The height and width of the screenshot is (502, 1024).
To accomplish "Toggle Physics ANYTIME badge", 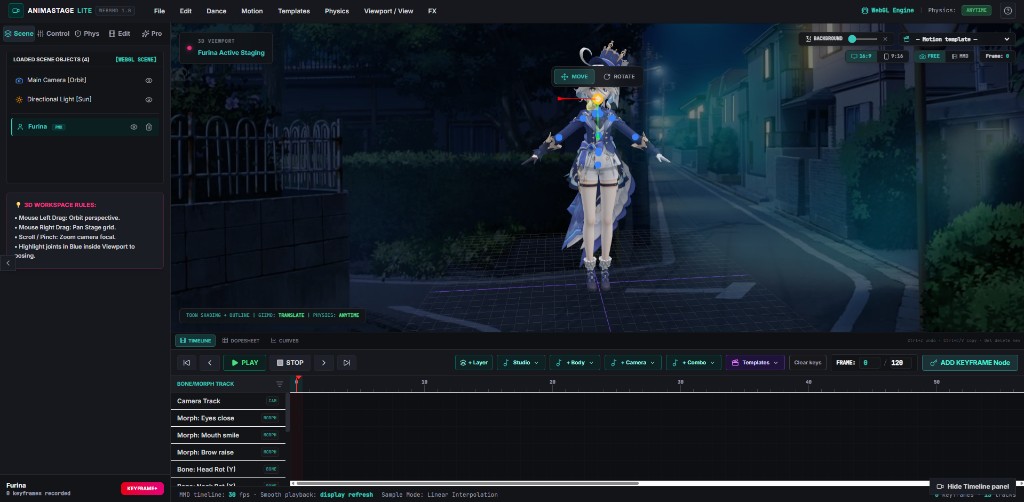I will pyautogui.click(x=976, y=10).
